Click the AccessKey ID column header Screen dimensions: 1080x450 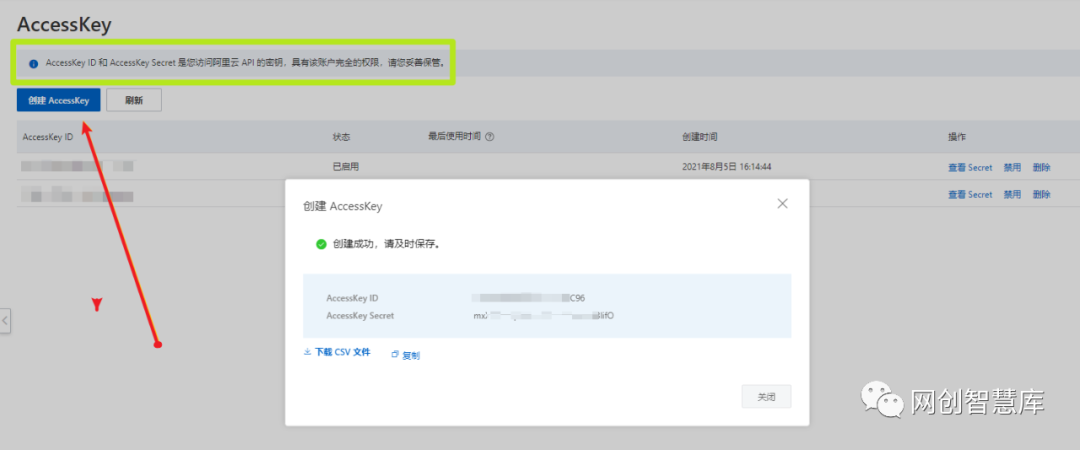click(48, 137)
